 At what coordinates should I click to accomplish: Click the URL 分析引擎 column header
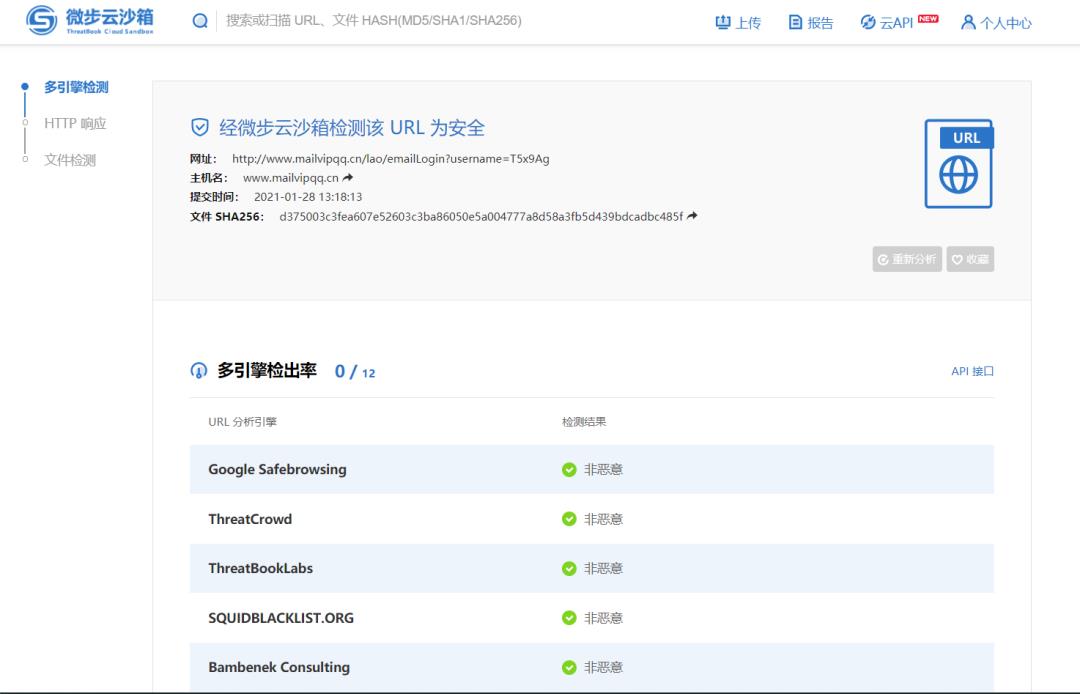tap(242, 422)
